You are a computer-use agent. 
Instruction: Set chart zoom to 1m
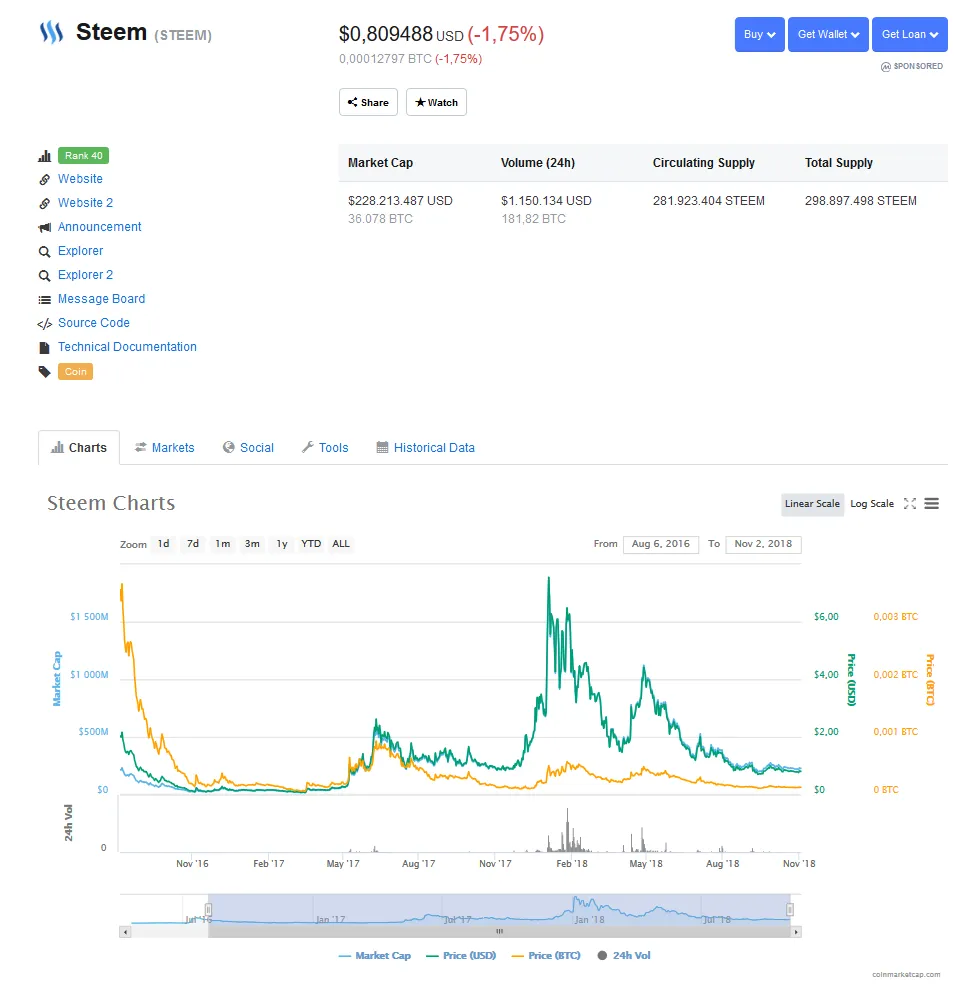(x=222, y=544)
